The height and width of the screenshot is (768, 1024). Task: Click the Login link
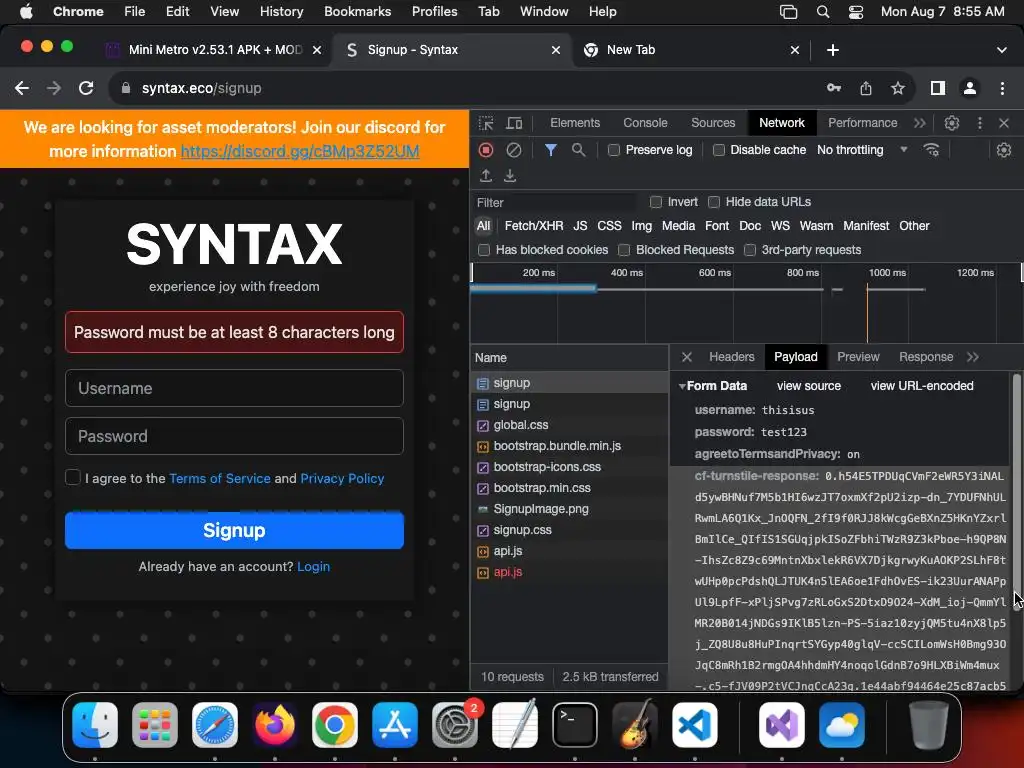click(313, 566)
